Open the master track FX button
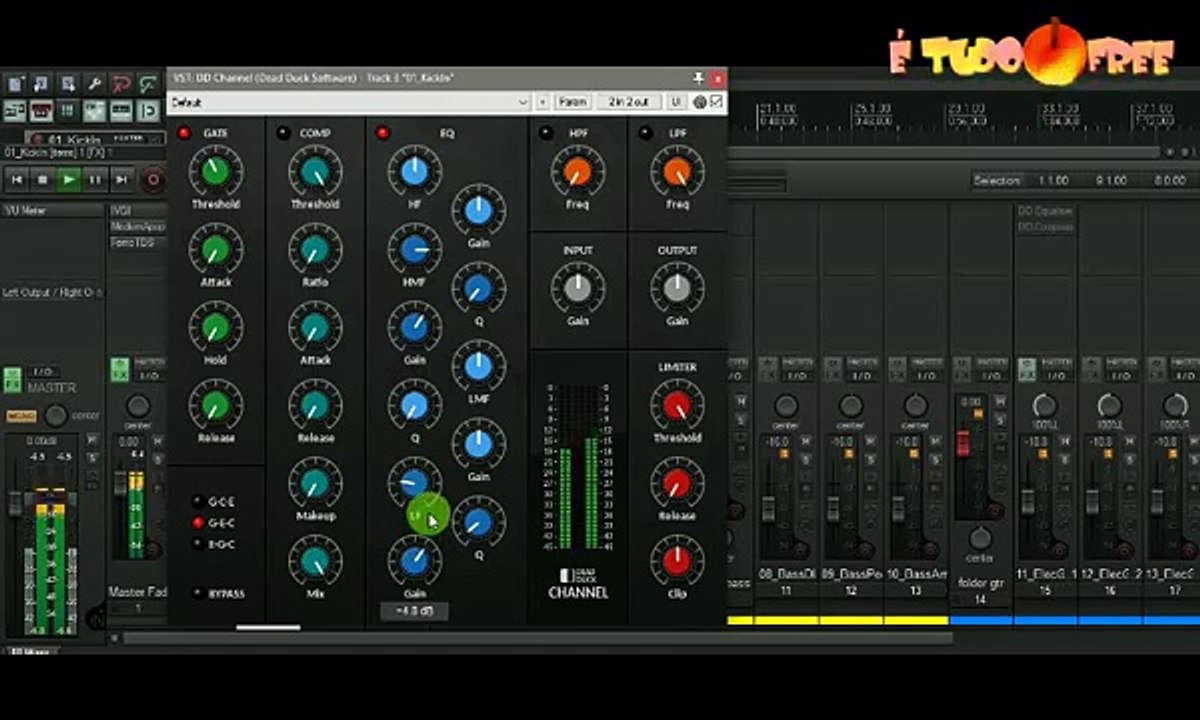This screenshot has width=1200, height=720. (x=12, y=379)
